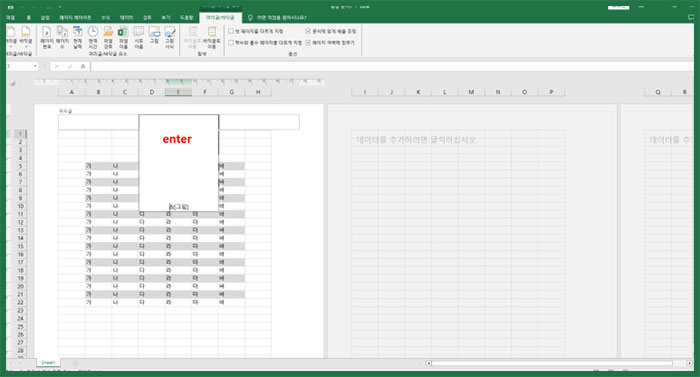
Task: Open the File (파일) tab
Action: point(11,17)
